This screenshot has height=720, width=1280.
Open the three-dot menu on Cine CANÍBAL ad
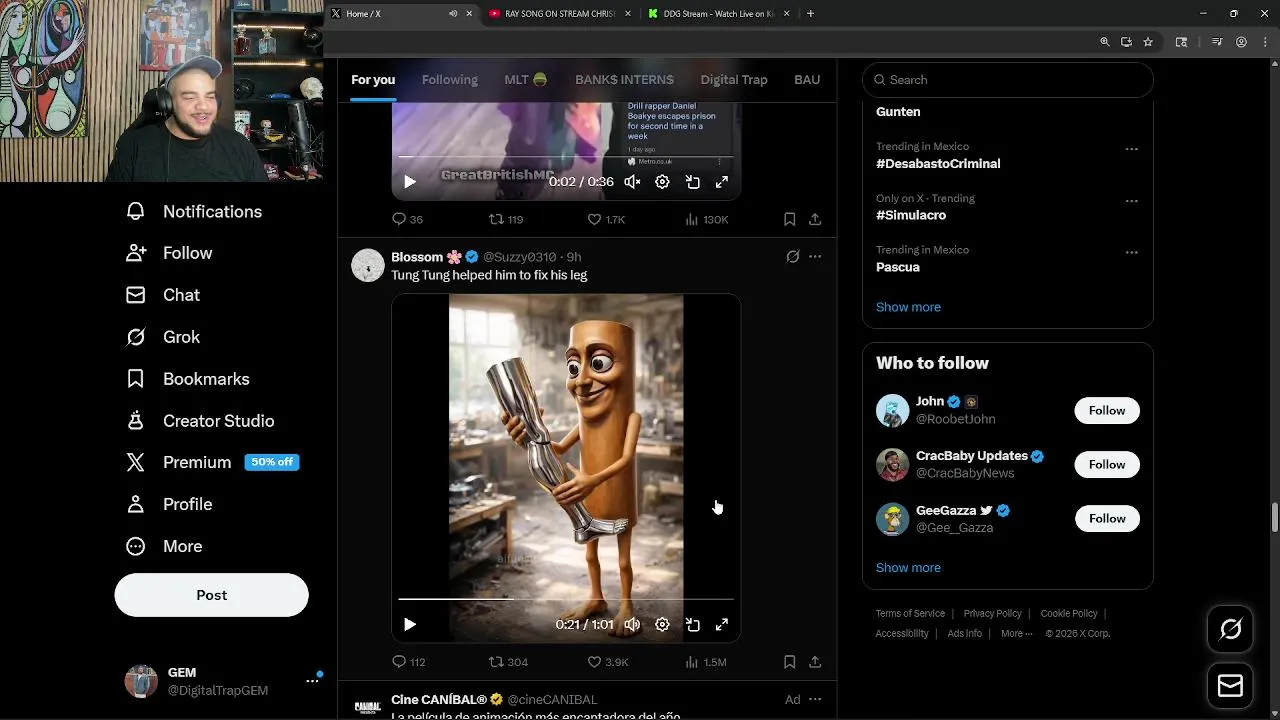(x=815, y=699)
